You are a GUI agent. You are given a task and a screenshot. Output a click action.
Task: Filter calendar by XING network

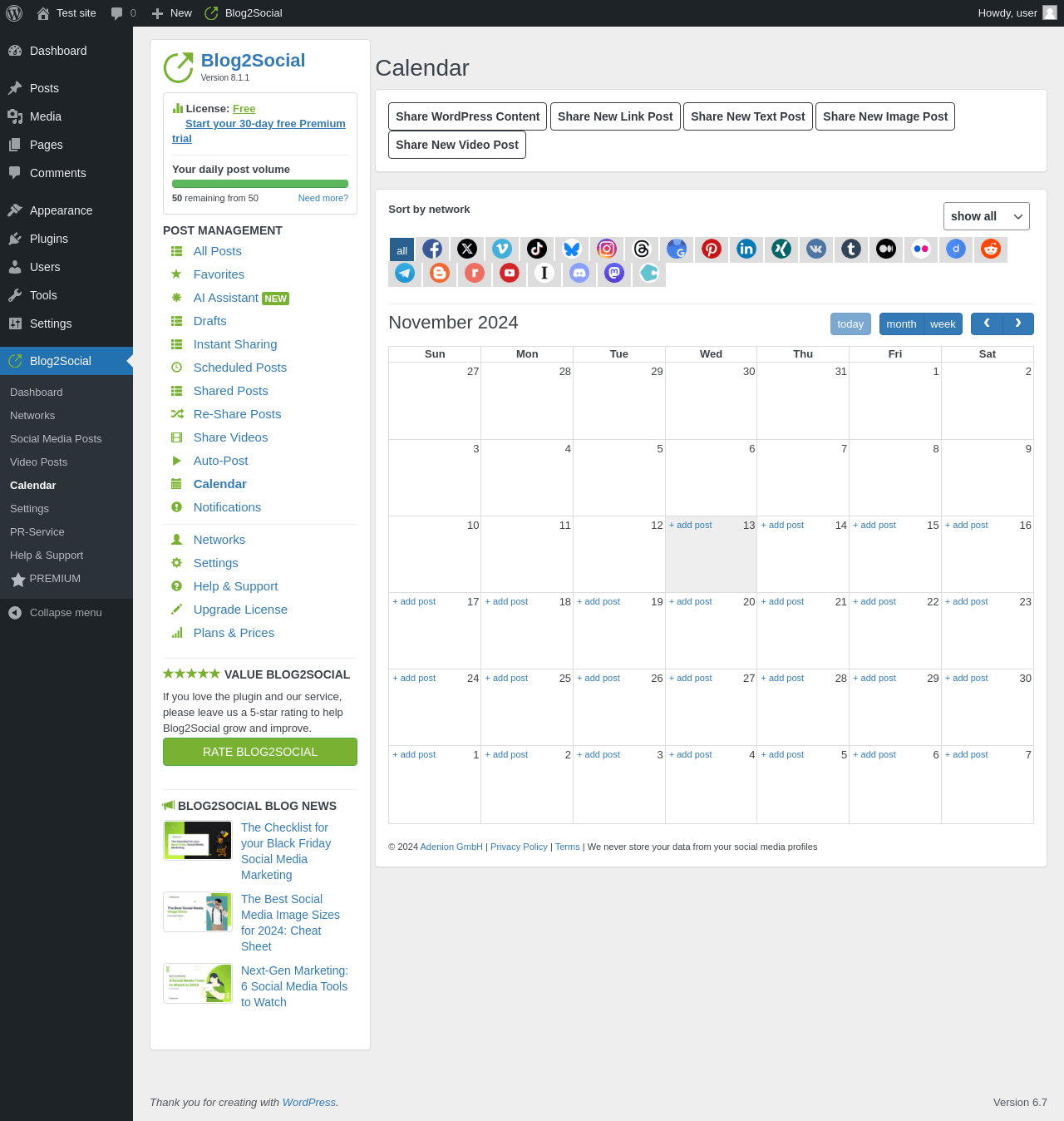pyautogui.click(x=781, y=249)
